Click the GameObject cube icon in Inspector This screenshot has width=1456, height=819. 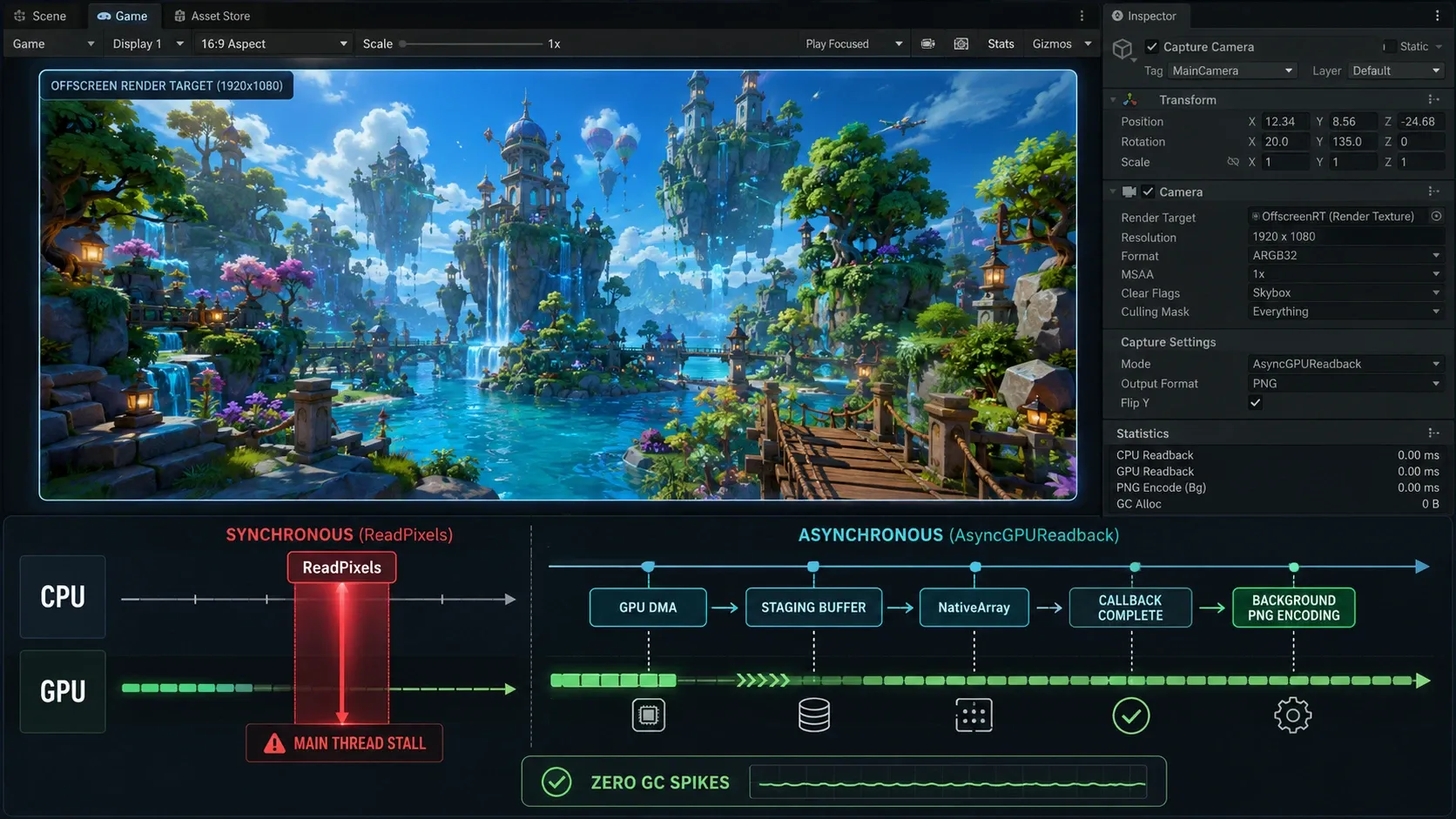click(1122, 49)
